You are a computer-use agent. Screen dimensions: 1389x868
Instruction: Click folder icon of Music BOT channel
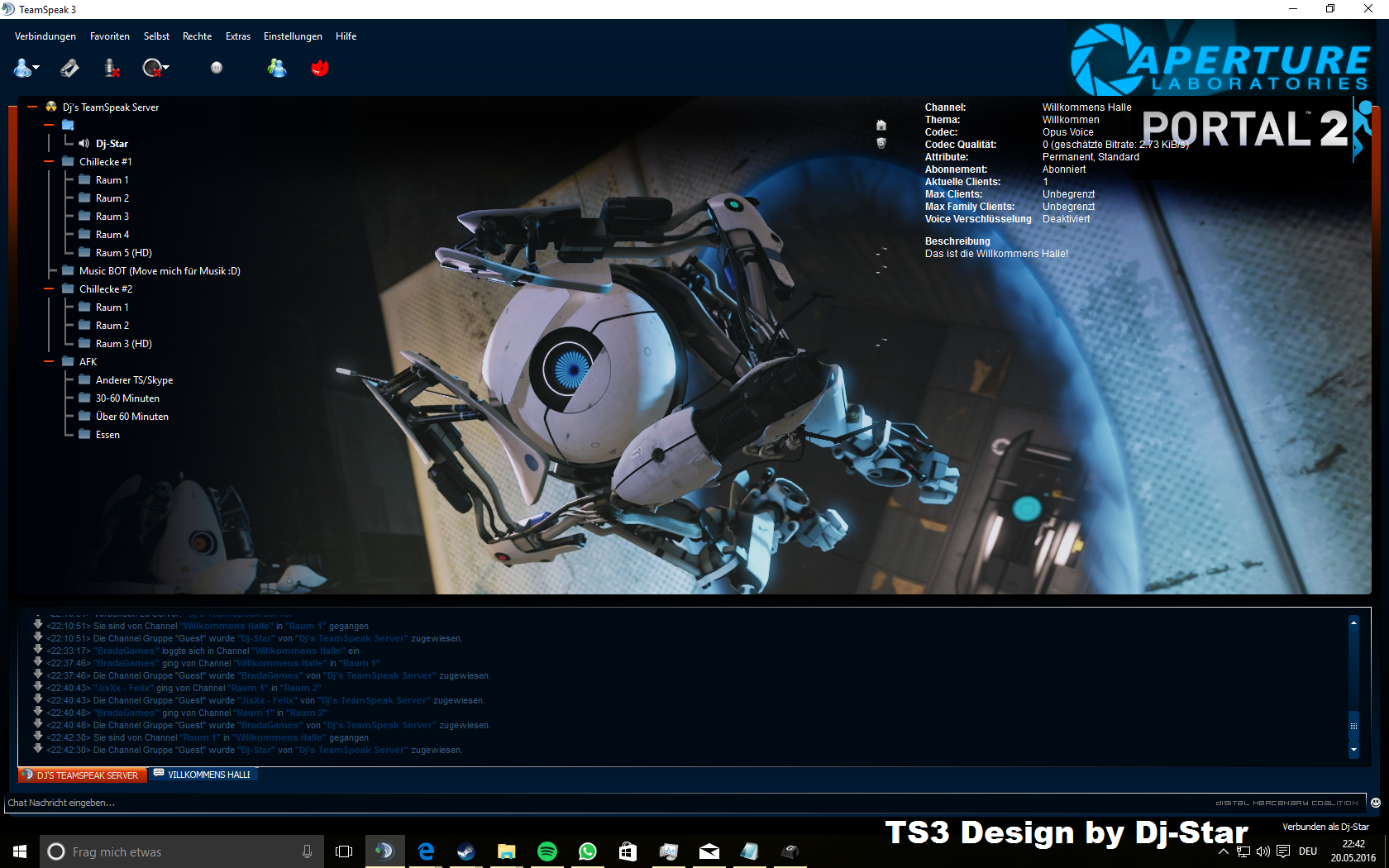tap(68, 270)
